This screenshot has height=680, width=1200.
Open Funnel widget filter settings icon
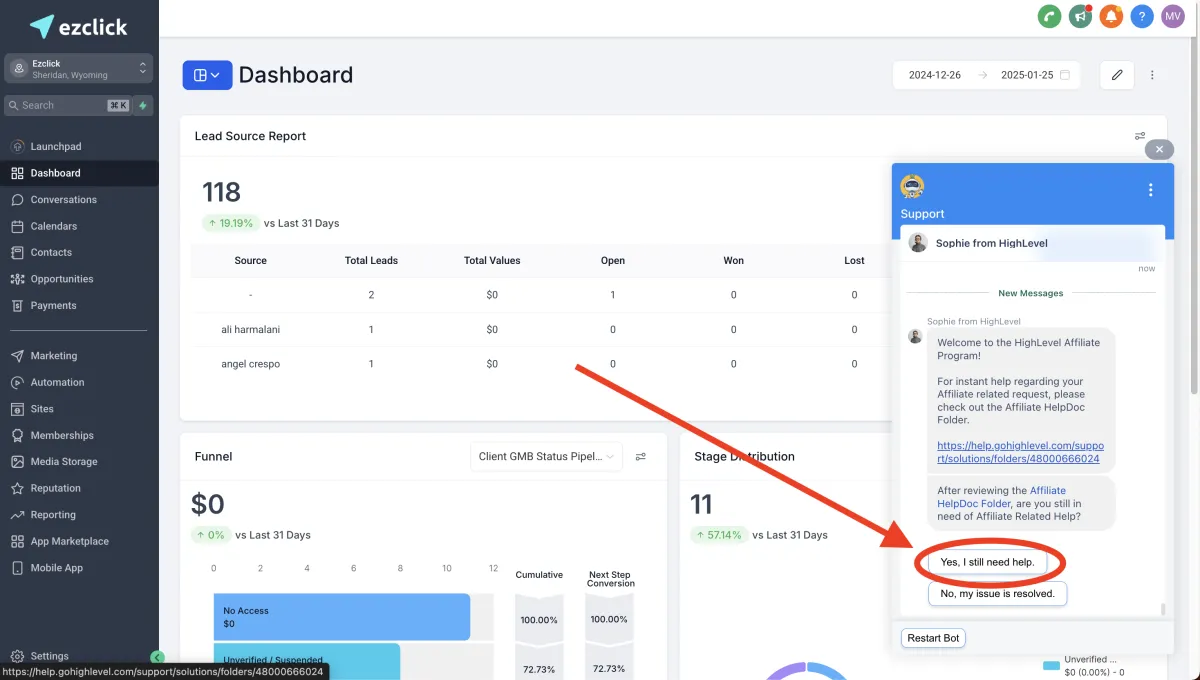[641, 456]
